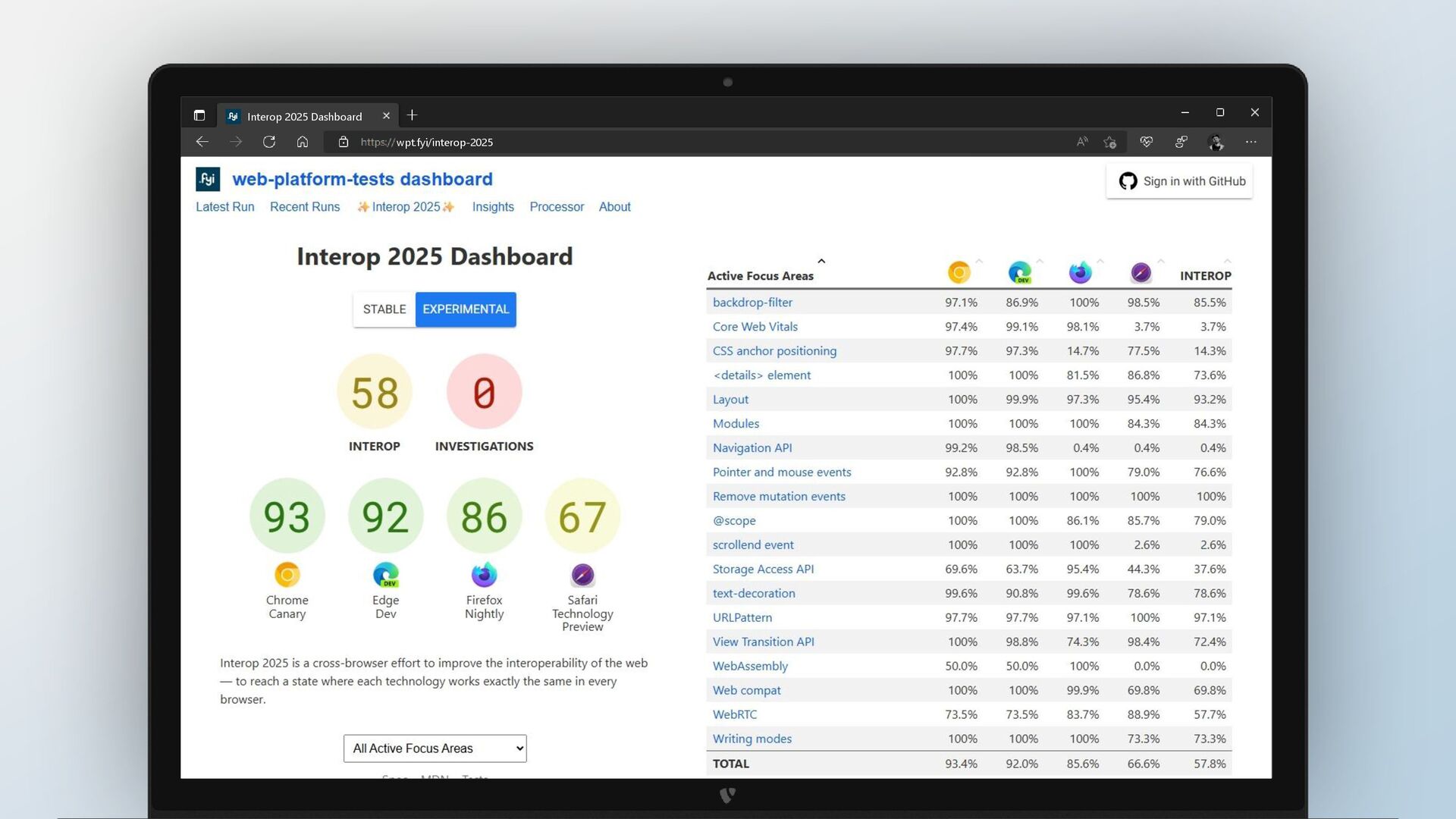Viewport: 1456px width, 819px height.
Task: Open URLPattern link
Action: pos(742,618)
